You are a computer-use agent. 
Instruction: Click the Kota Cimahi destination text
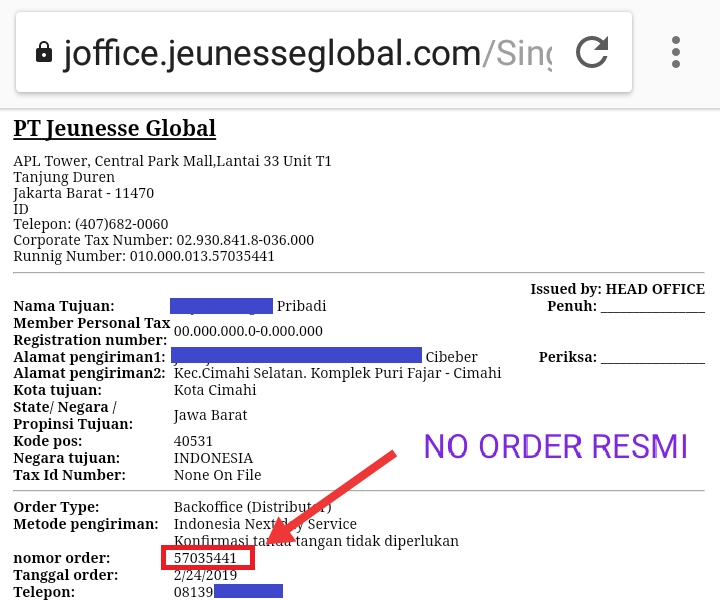pos(215,390)
